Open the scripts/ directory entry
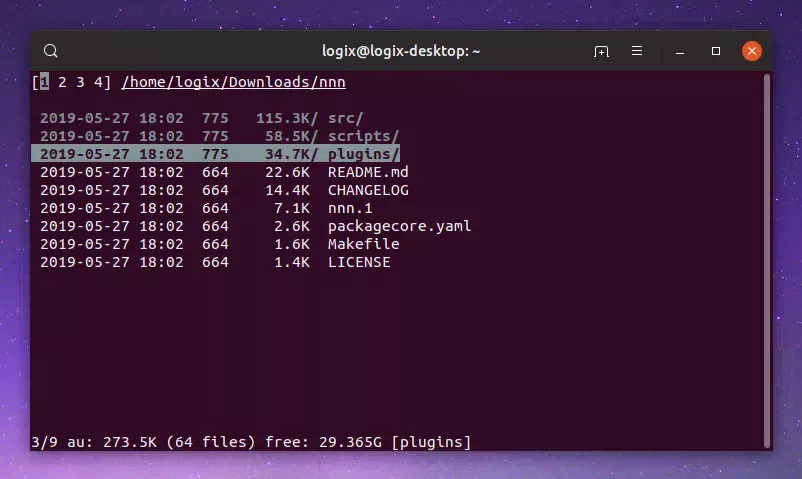Screen dimensions: 802x479 363,136
